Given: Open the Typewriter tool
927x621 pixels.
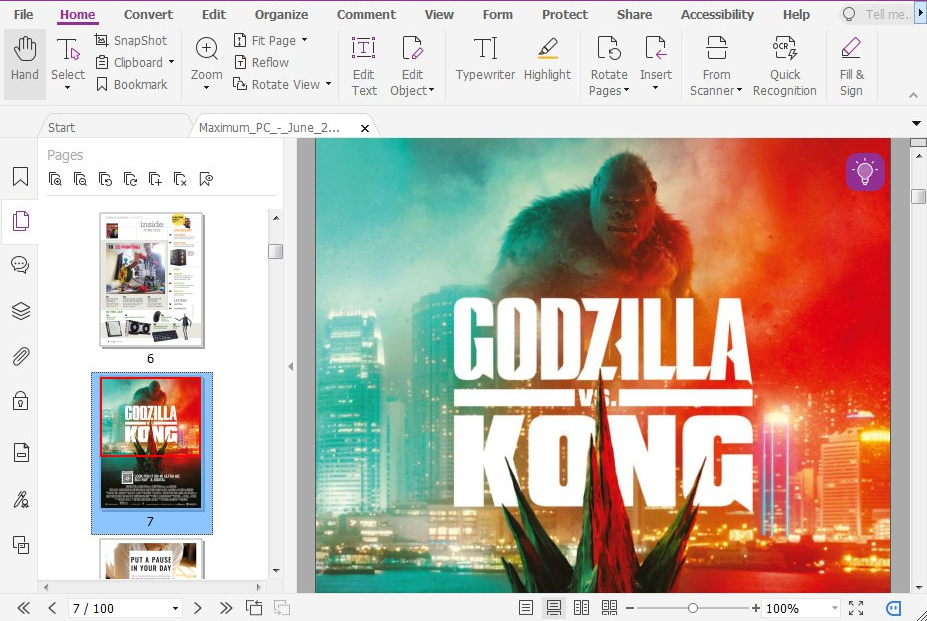Looking at the screenshot, I should pos(485,63).
